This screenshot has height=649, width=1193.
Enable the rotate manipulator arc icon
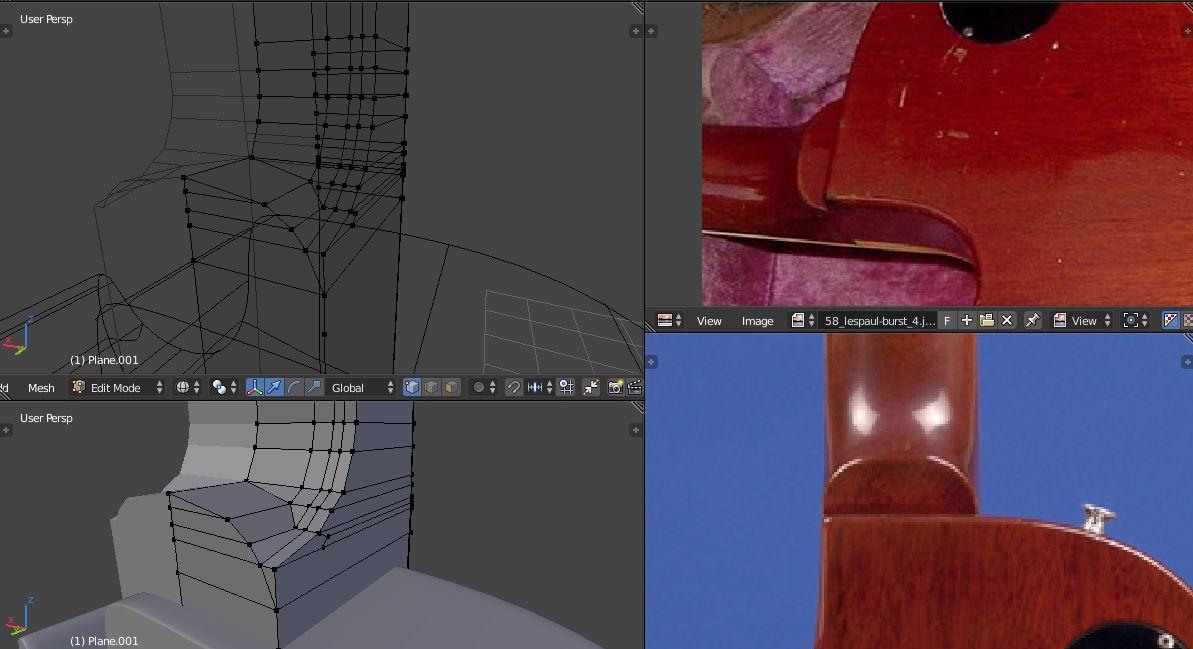point(294,387)
